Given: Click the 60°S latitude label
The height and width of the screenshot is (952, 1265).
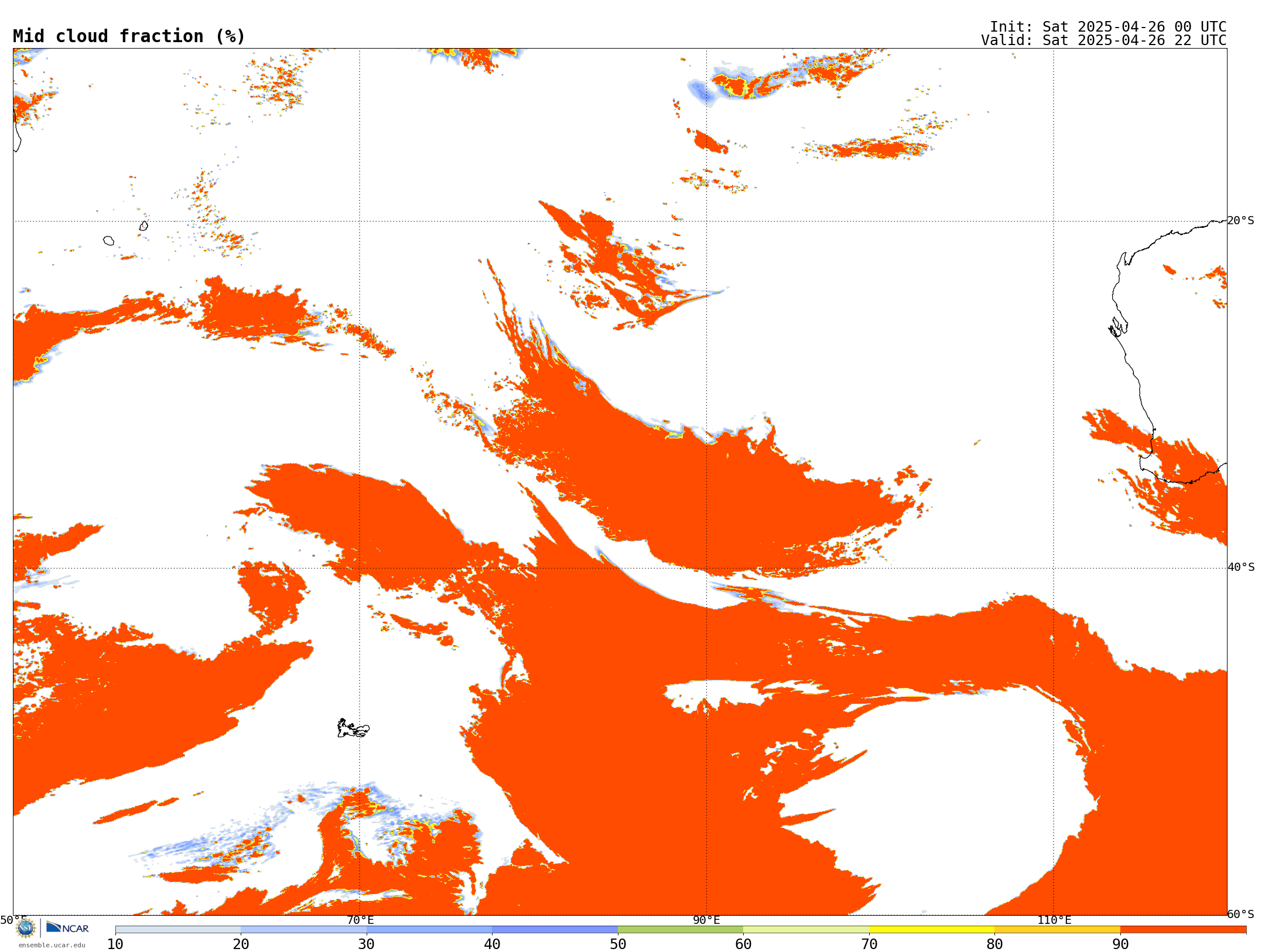Looking at the screenshot, I should point(1241,914).
